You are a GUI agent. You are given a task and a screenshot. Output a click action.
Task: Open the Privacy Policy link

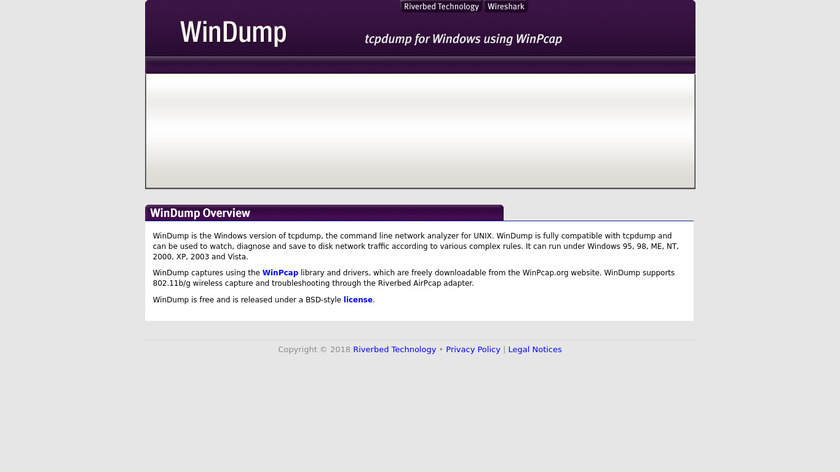[x=473, y=349]
